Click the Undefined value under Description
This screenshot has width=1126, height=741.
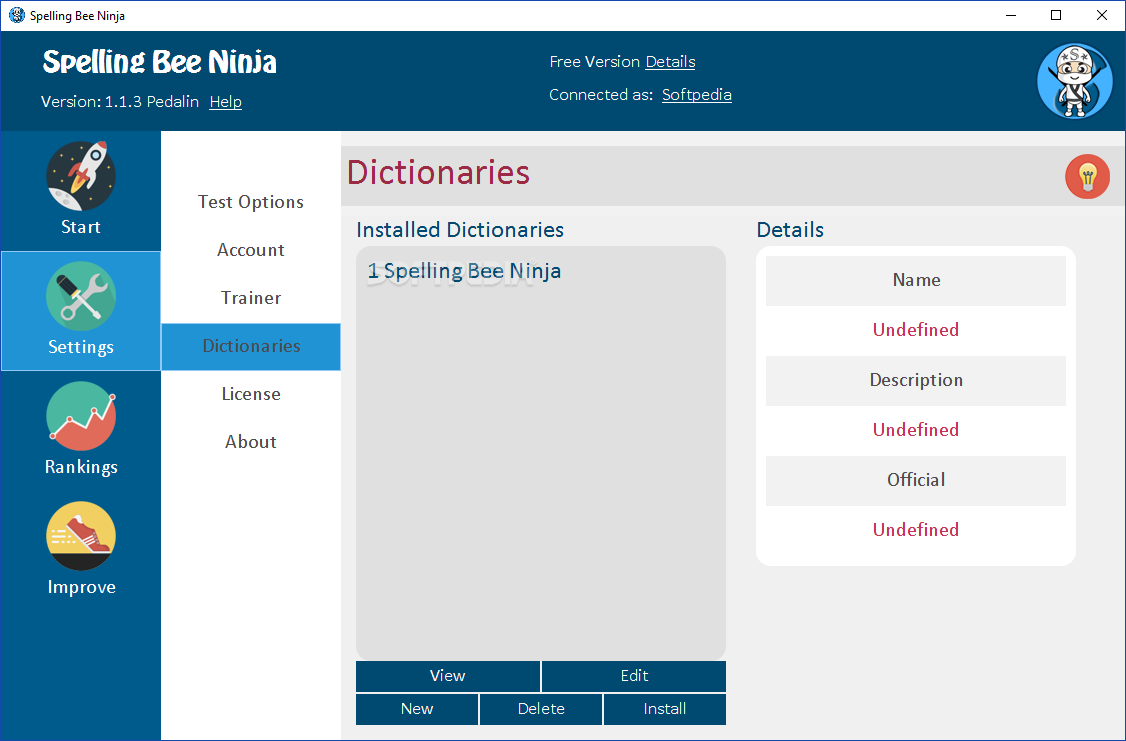pyautogui.click(x=916, y=430)
